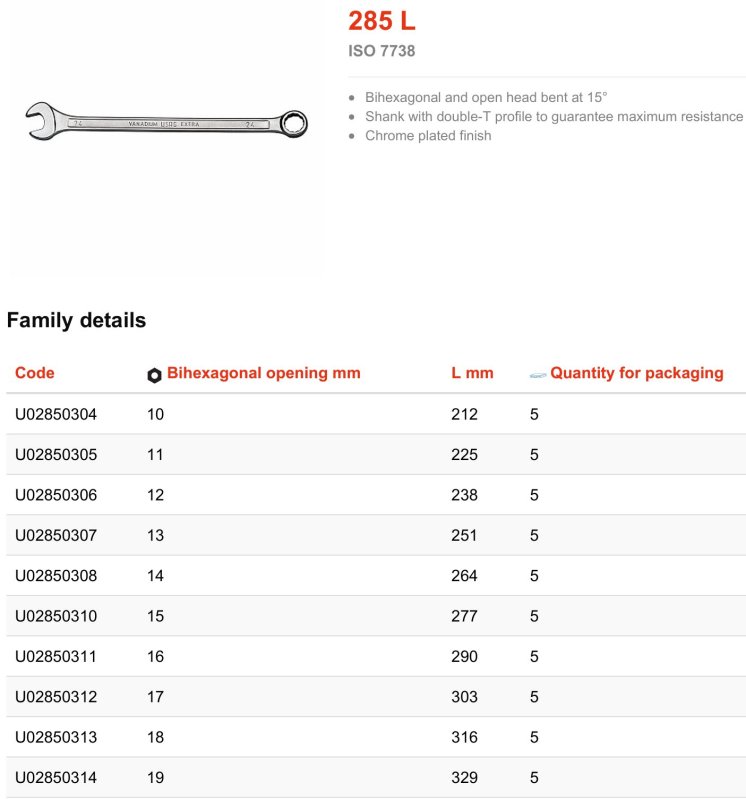
Task: Click the hexagon icon beside Bihexagonal opening
Action: (154, 375)
